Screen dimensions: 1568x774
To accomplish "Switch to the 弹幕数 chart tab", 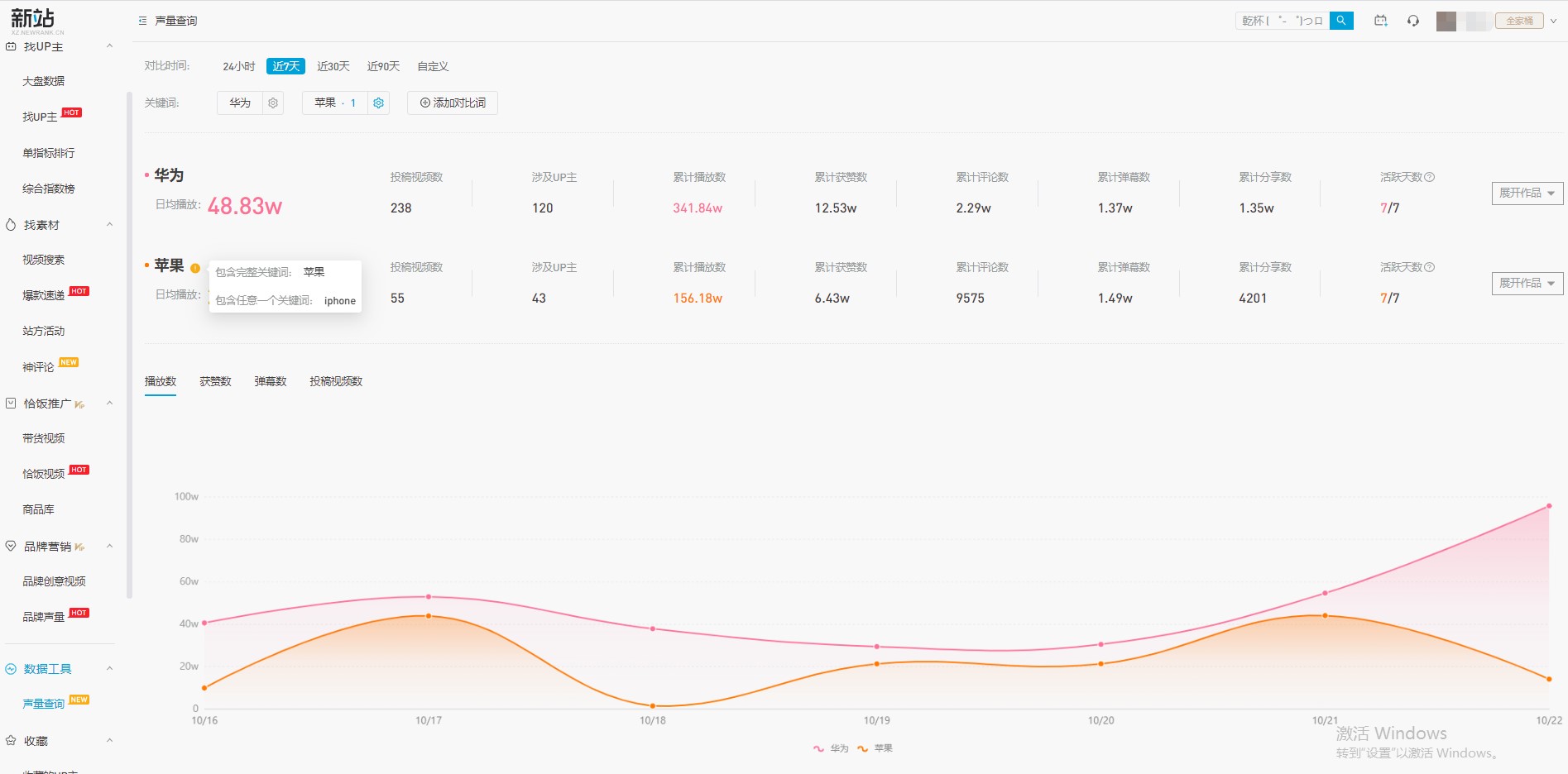I will tap(271, 381).
